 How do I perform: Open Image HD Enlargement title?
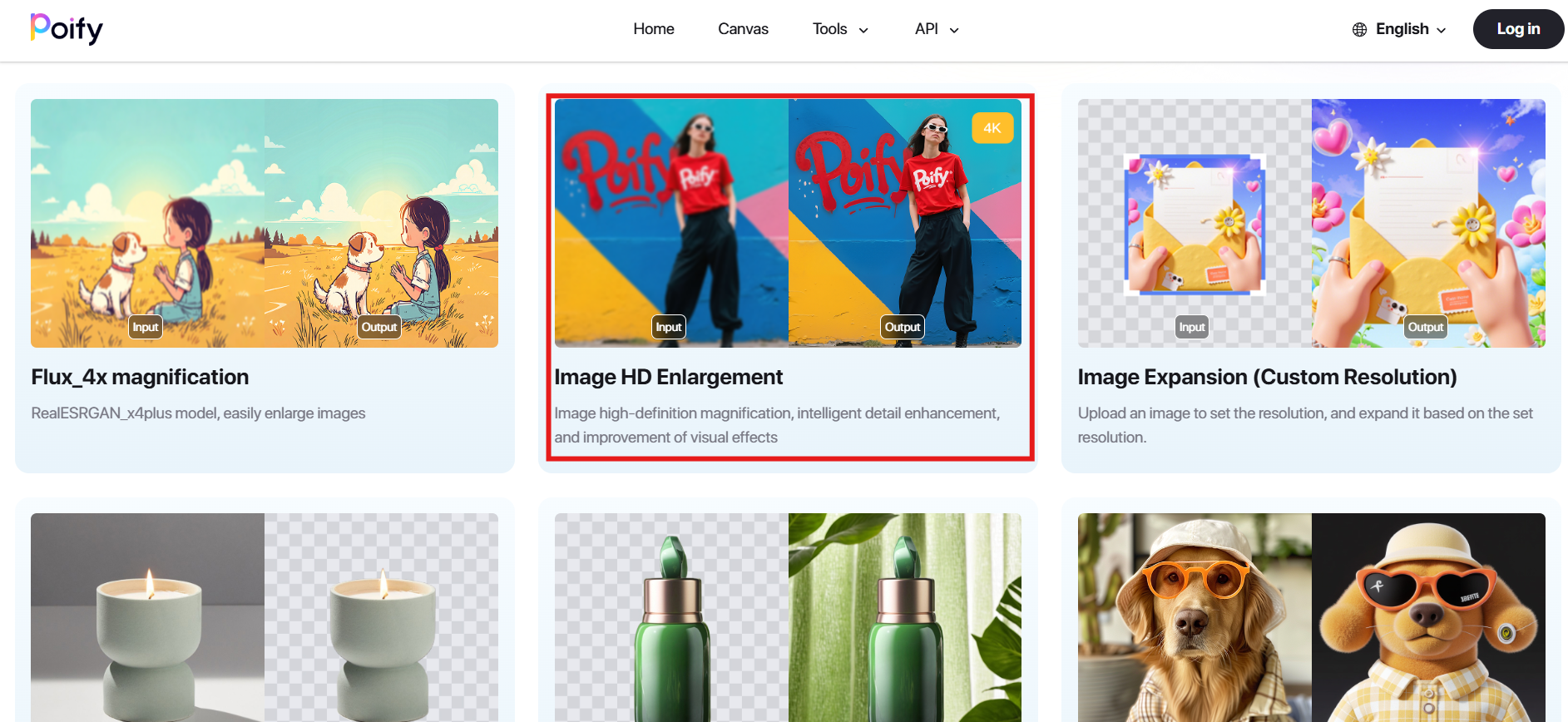point(668,377)
